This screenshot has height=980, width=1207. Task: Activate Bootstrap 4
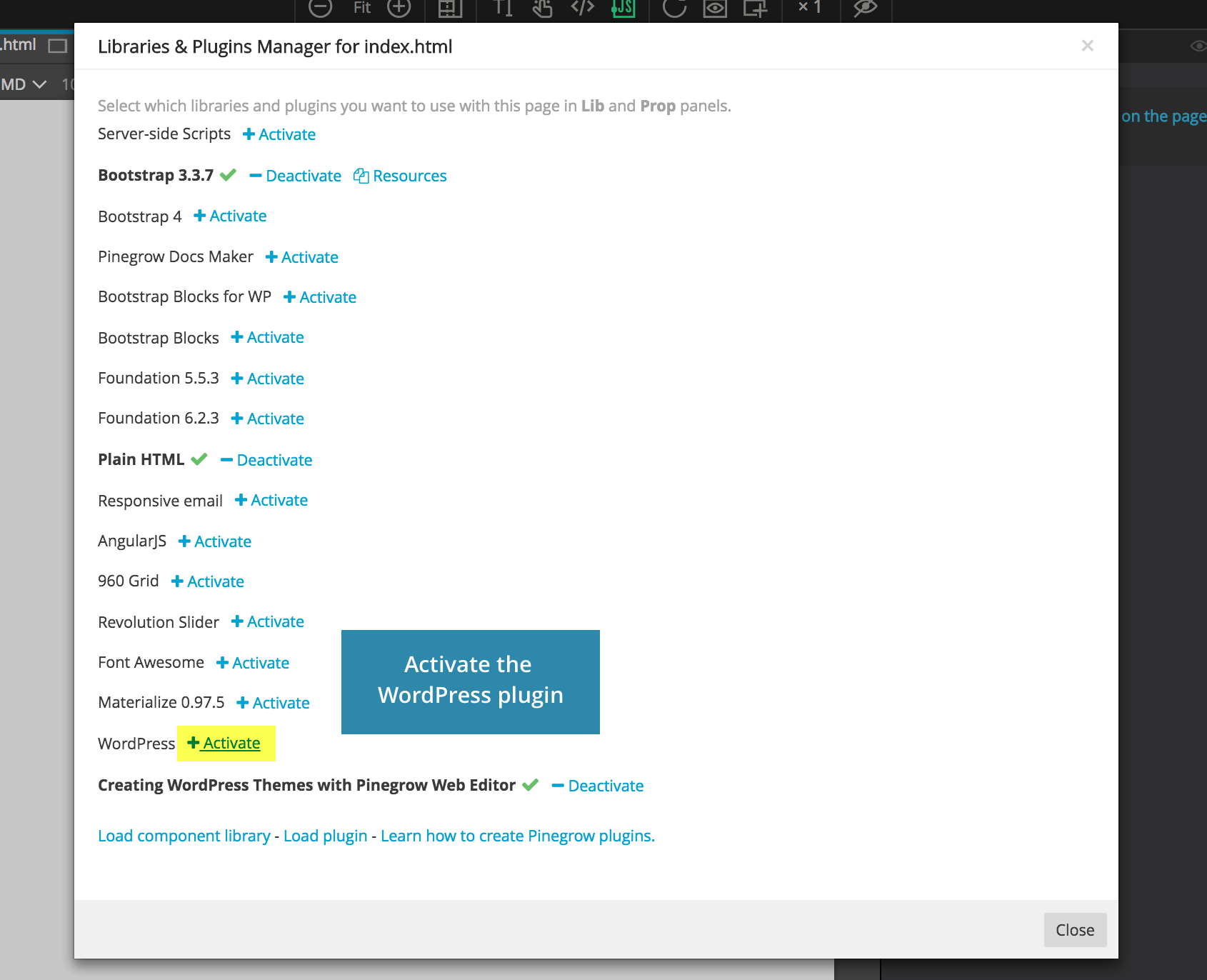[x=230, y=216]
